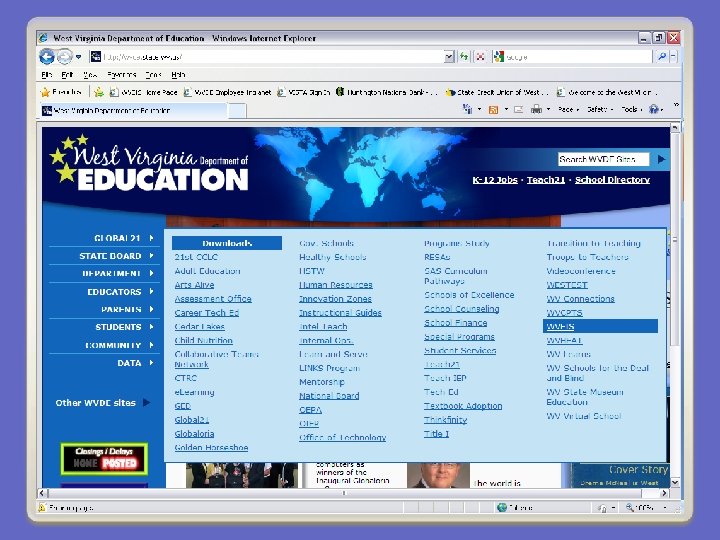Click the Print icon in command bar

pos(536,110)
